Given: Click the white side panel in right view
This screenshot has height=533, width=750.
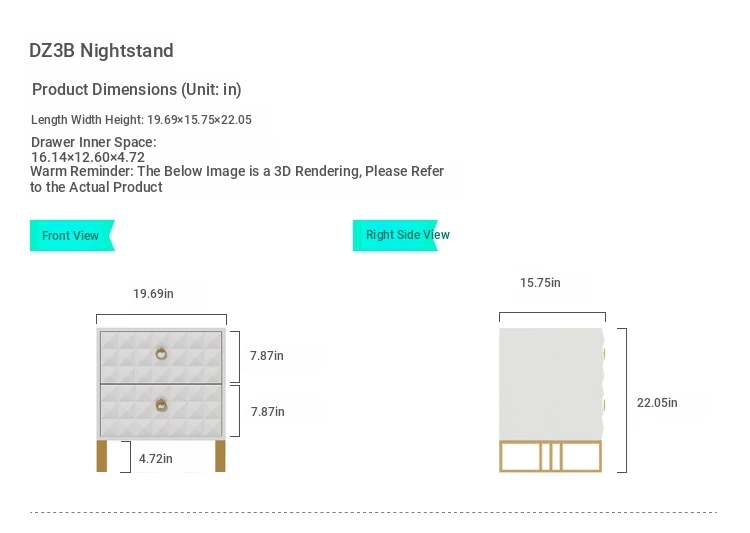Looking at the screenshot, I should (550, 380).
